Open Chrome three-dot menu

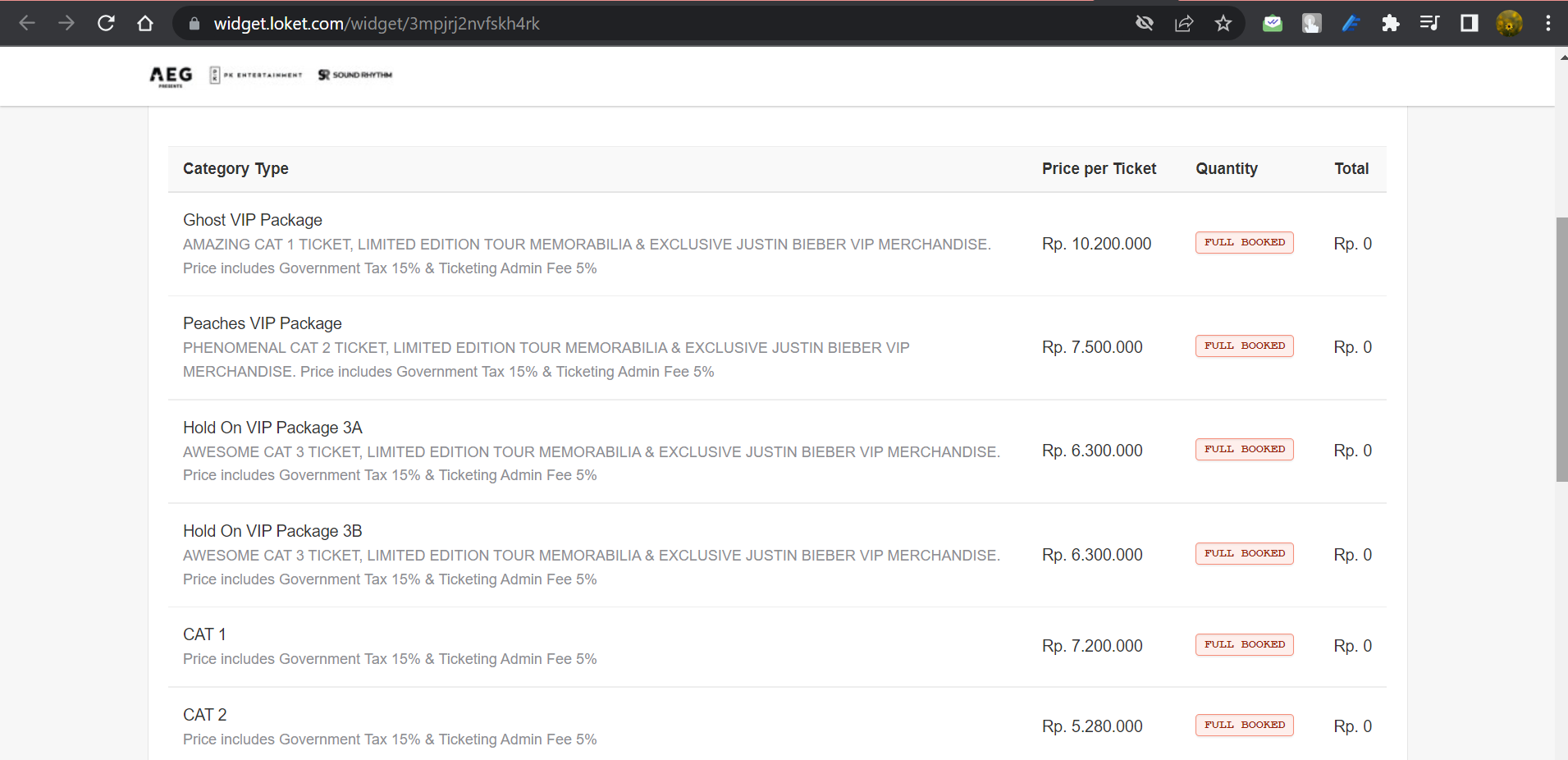[x=1548, y=23]
